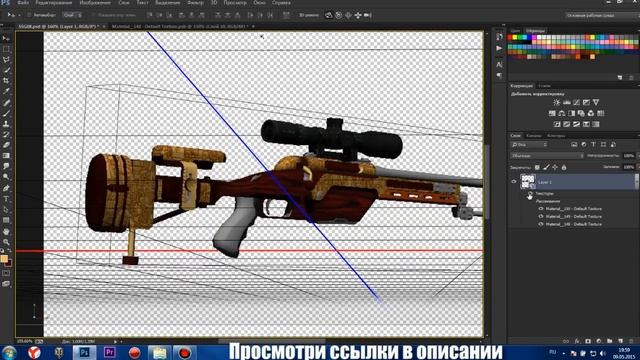
Task: Select the Move tool in toolbox
Action: [6, 38]
